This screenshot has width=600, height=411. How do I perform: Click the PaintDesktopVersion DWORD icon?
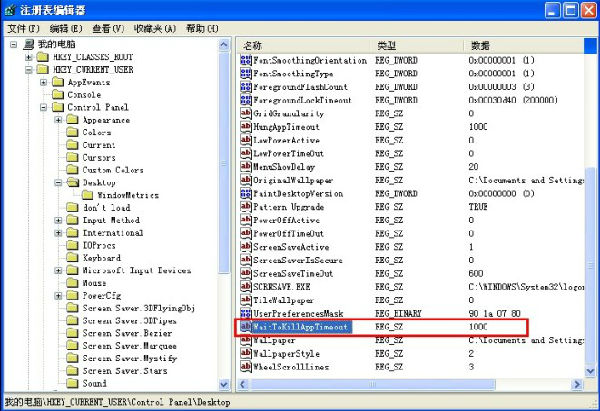point(247,193)
